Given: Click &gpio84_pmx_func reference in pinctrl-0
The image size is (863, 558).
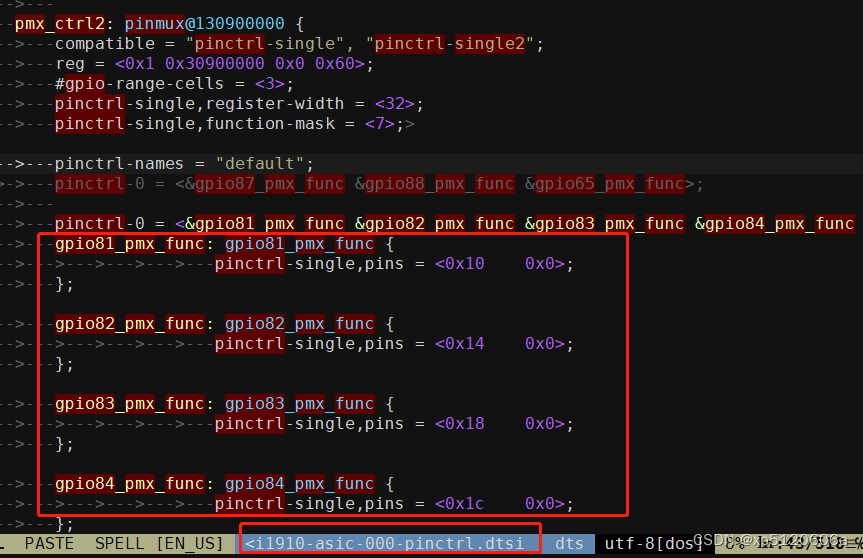Looking at the screenshot, I should (x=774, y=224).
